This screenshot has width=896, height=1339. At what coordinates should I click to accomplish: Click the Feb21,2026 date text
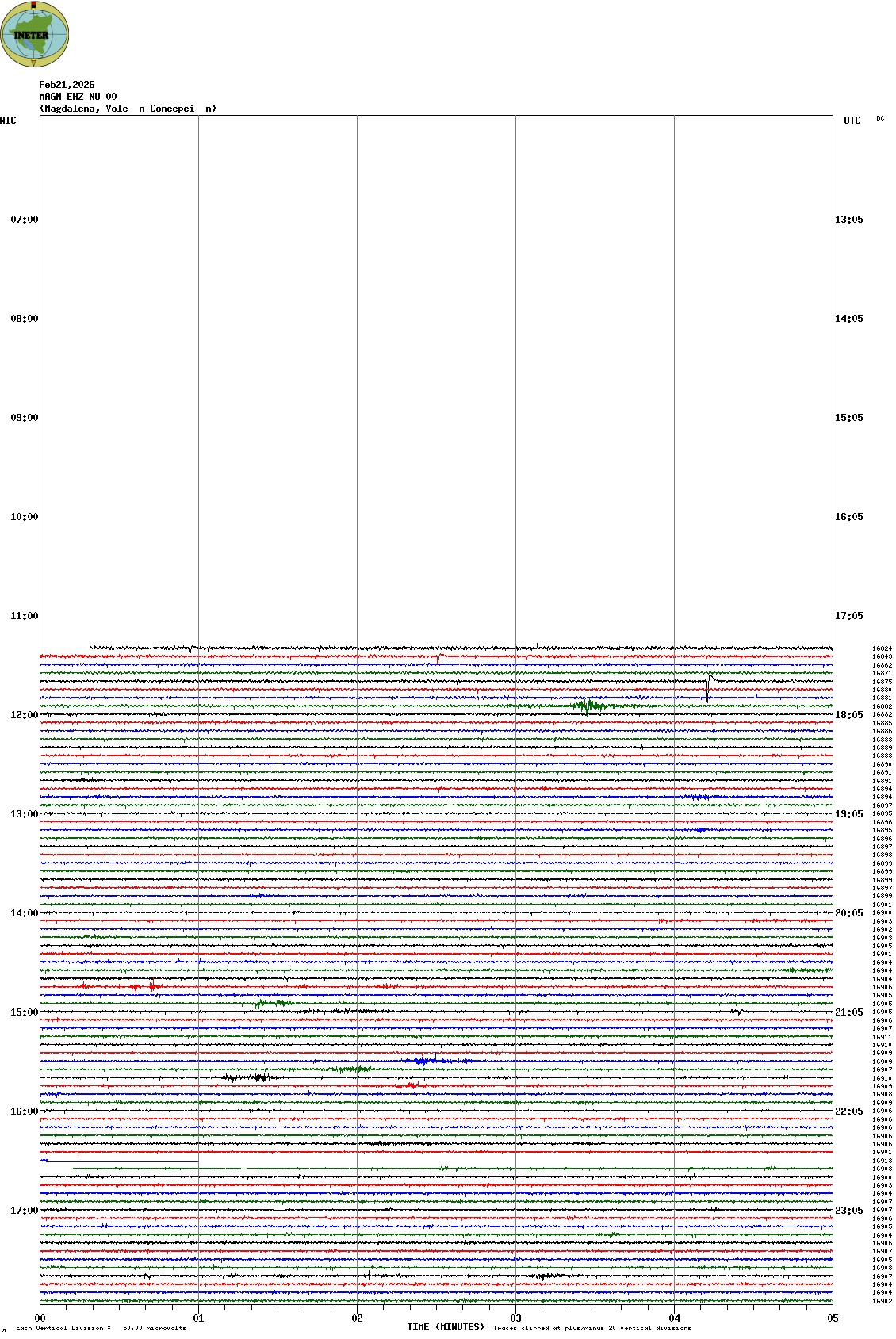(x=67, y=85)
